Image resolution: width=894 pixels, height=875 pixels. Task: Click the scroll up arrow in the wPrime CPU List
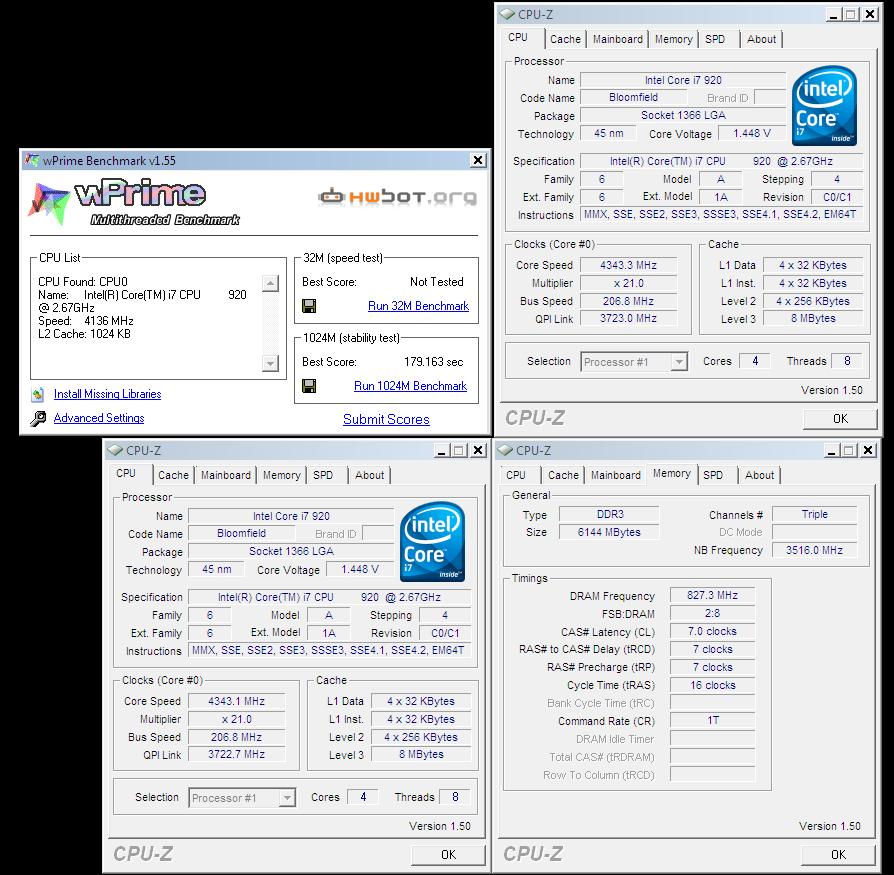pos(270,283)
